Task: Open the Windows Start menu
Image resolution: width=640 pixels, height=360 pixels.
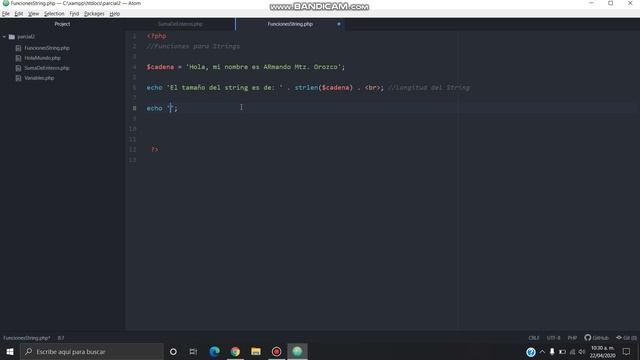Action: (10, 351)
